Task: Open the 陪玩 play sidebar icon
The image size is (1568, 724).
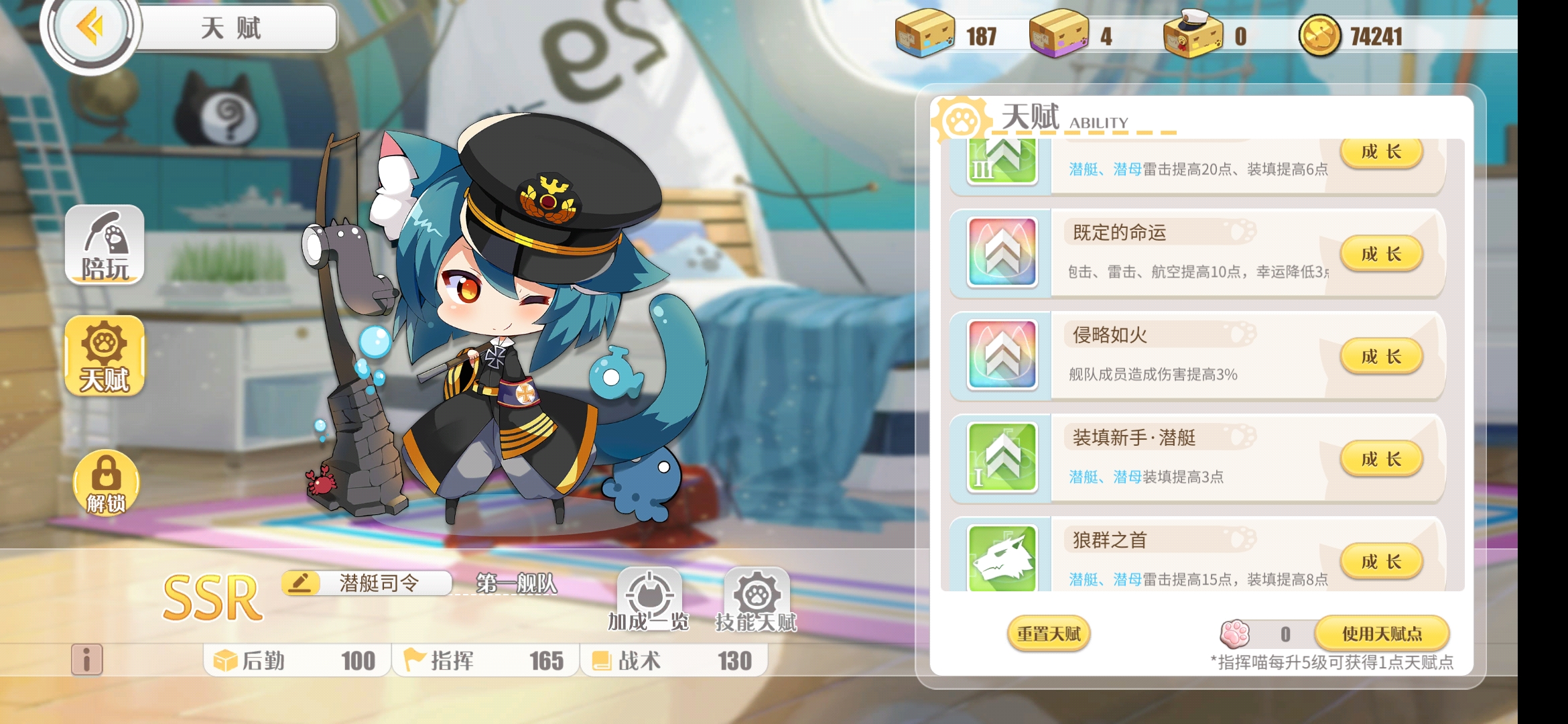Action: [105, 245]
